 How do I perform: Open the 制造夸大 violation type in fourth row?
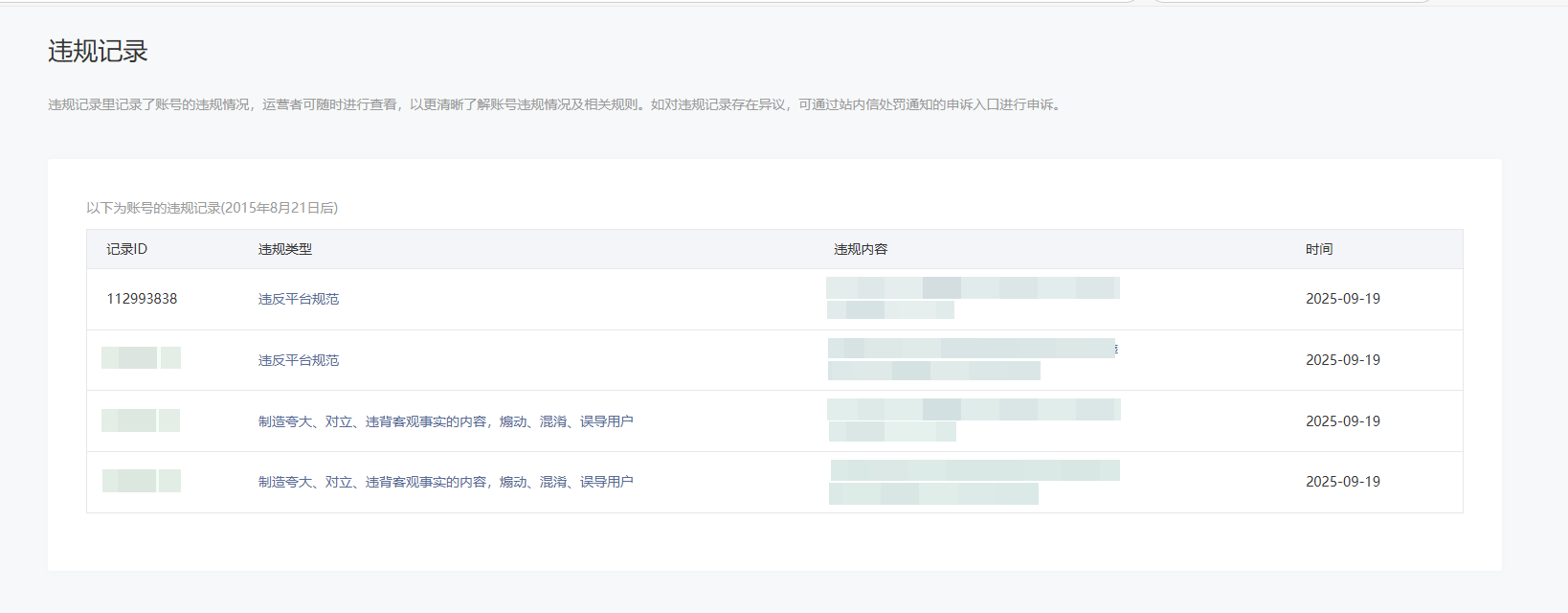[x=445, y=482]
